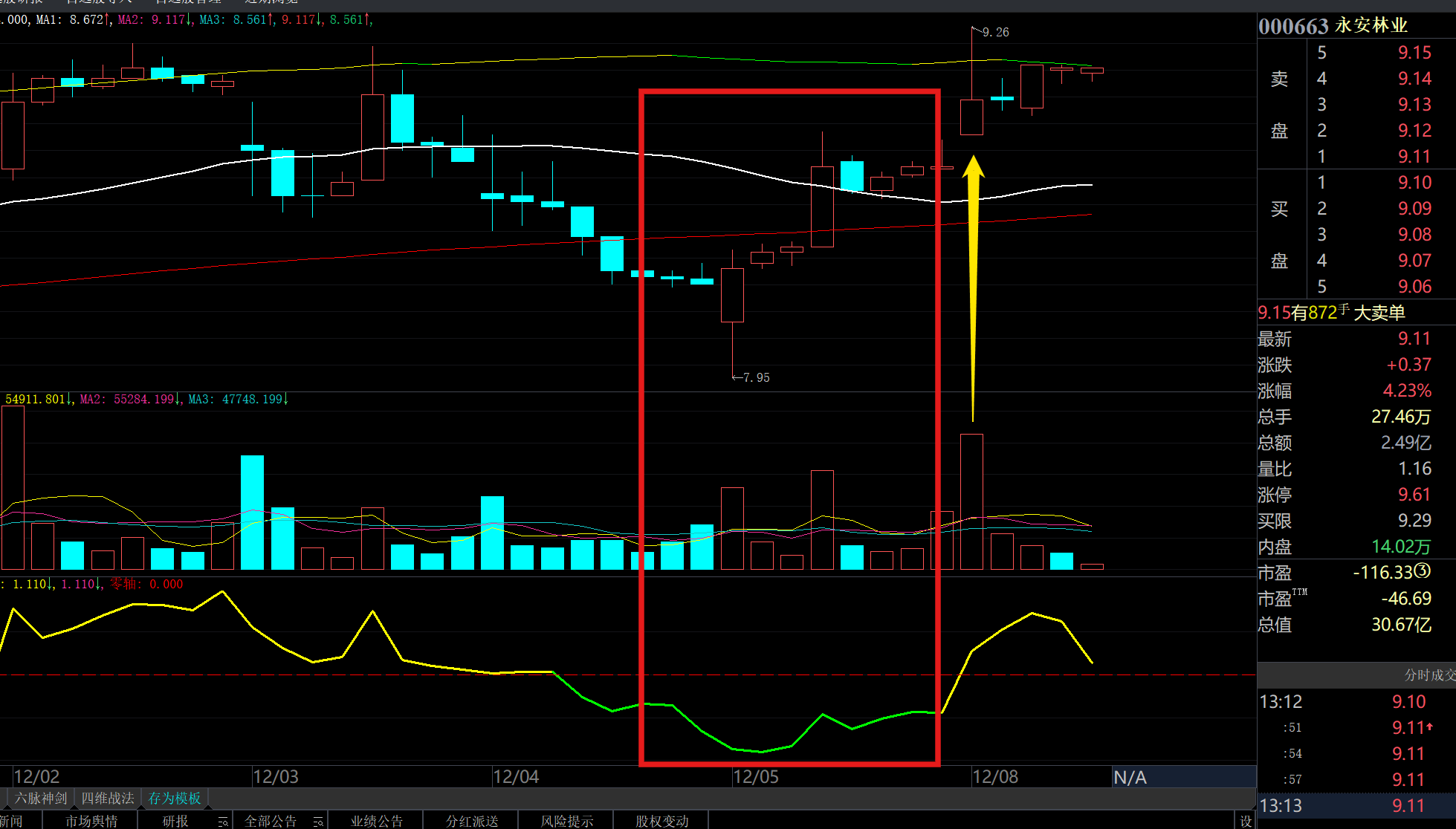Screen dimensions: 1456x829
Task: Switch to the 四维战法 template tab
Action: (x=108, y=799)
